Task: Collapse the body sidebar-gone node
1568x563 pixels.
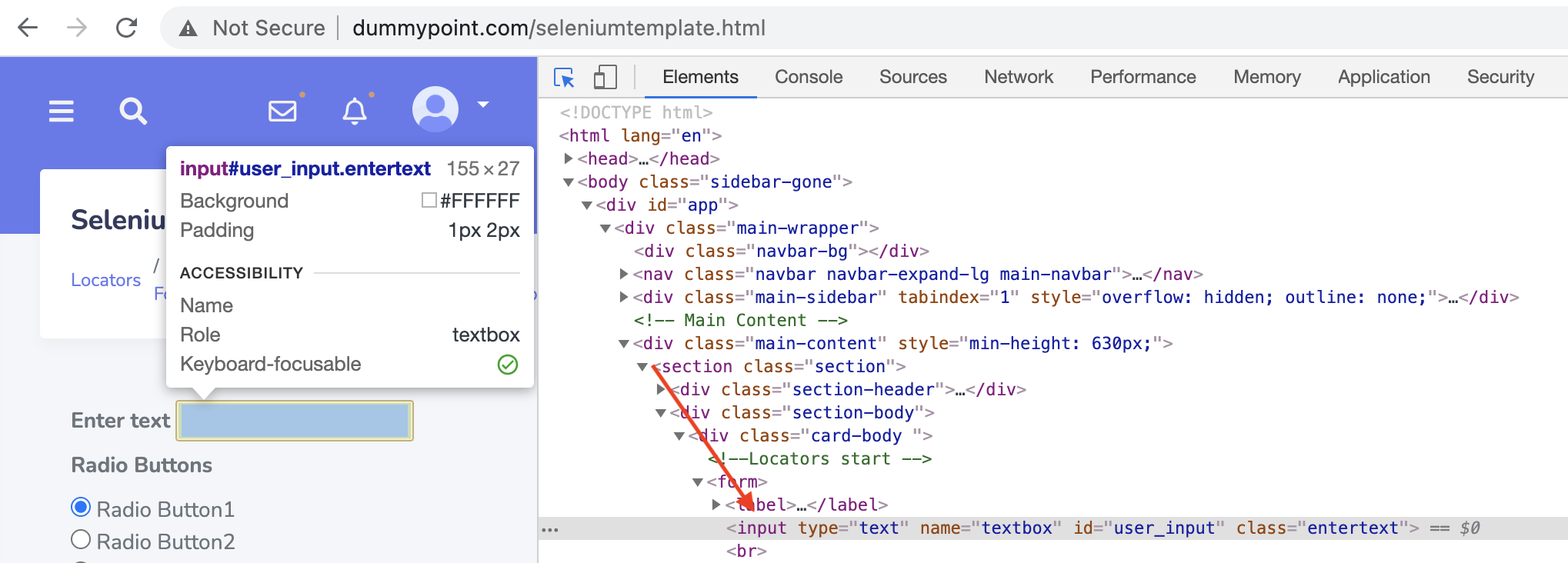Action: click(x=569, y=182)
